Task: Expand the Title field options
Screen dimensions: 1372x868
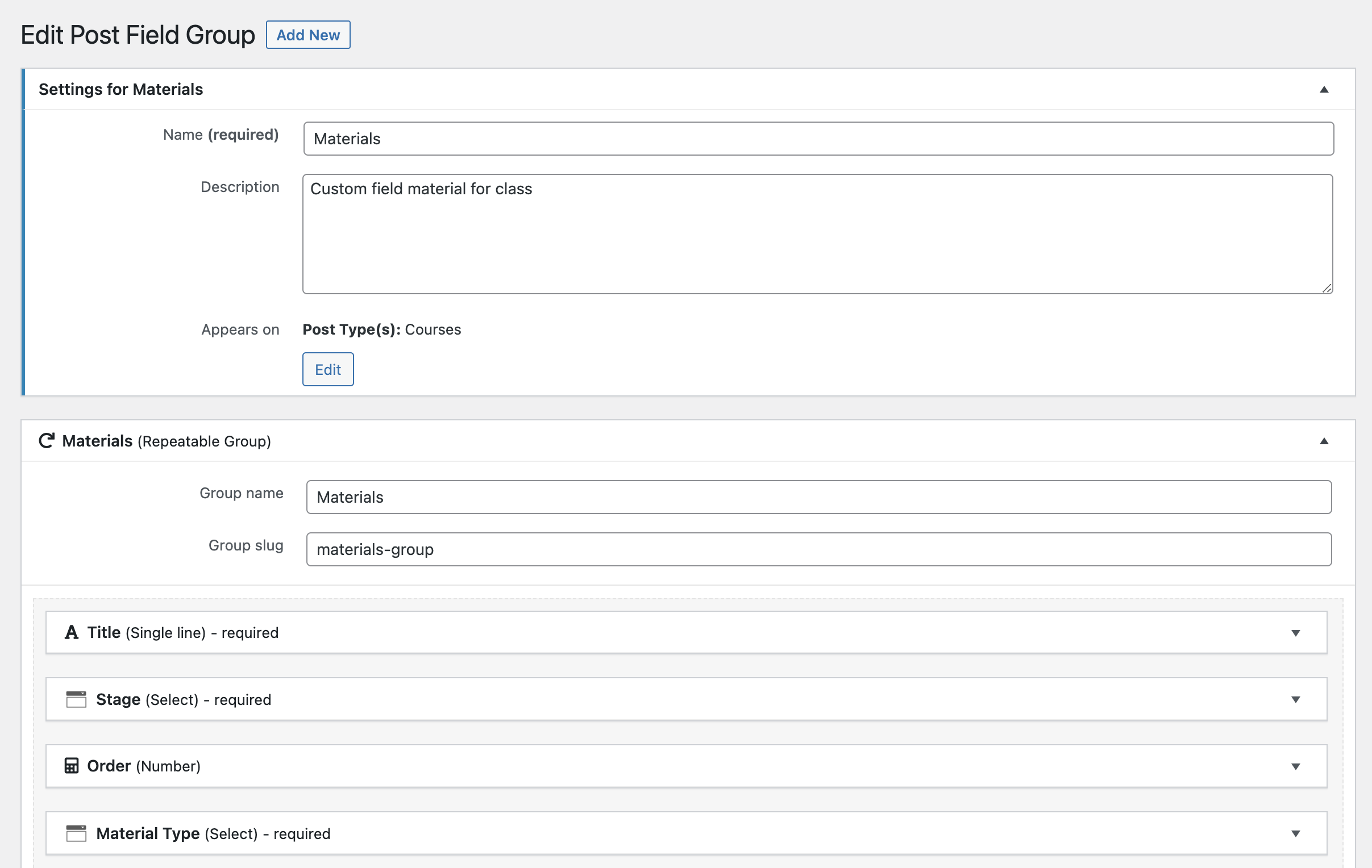Action: pyautogui.click(x=1296, y=633)
